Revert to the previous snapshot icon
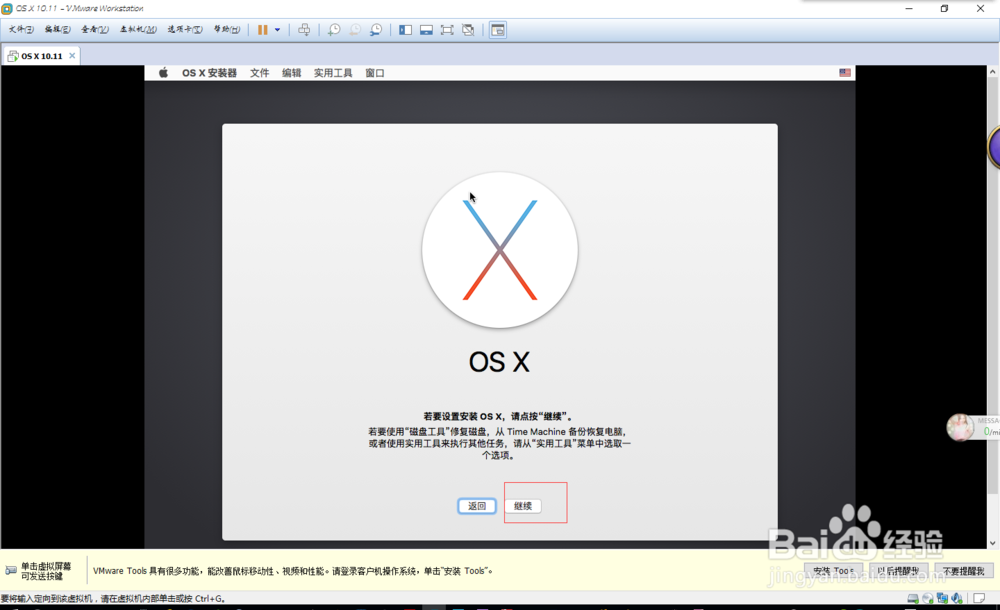This screenshot has width=1000, height=610. click(x=355, y=30)
